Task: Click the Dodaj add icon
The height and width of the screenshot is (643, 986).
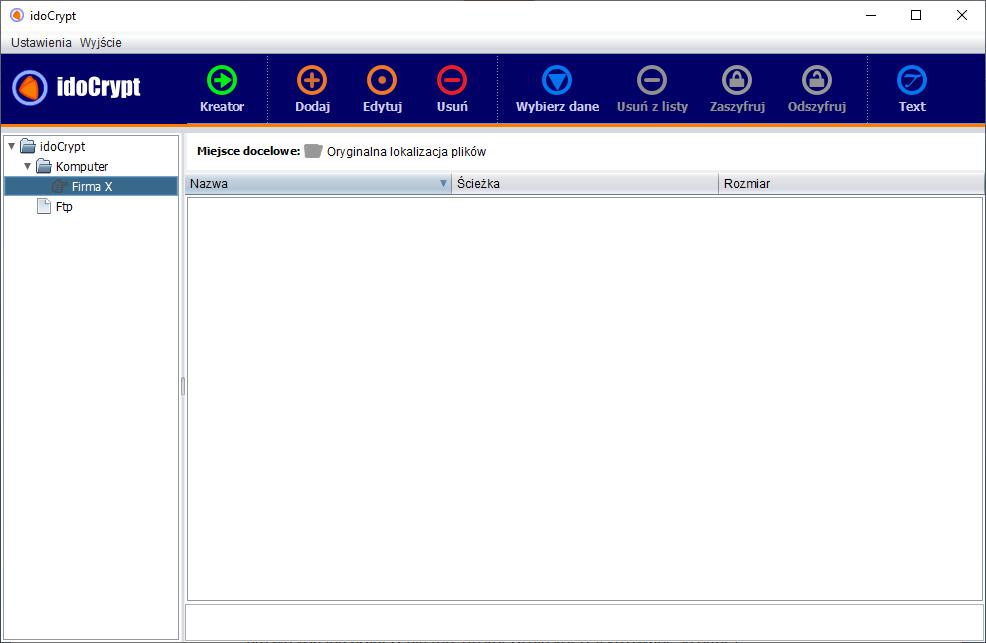Action: [x=312, y=80]
